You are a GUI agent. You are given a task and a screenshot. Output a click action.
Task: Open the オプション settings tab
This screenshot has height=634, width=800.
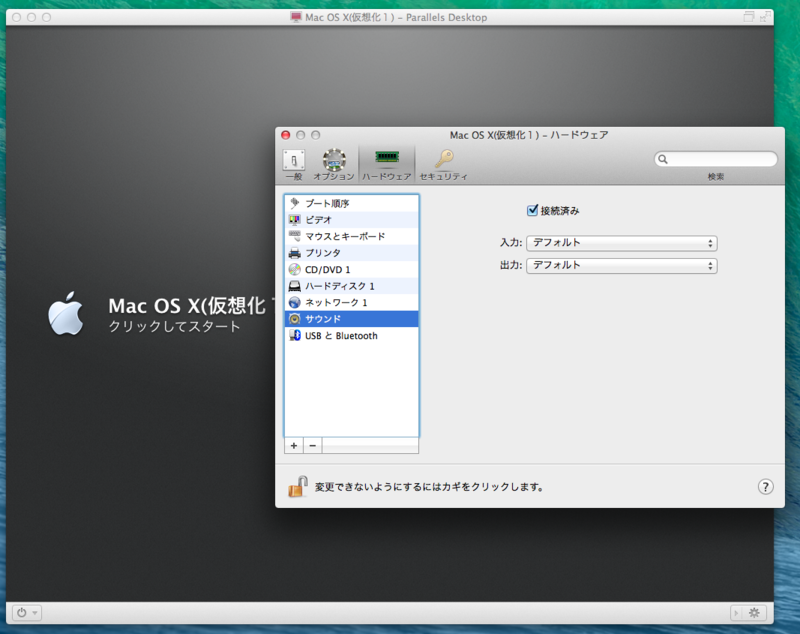[334, 165]
